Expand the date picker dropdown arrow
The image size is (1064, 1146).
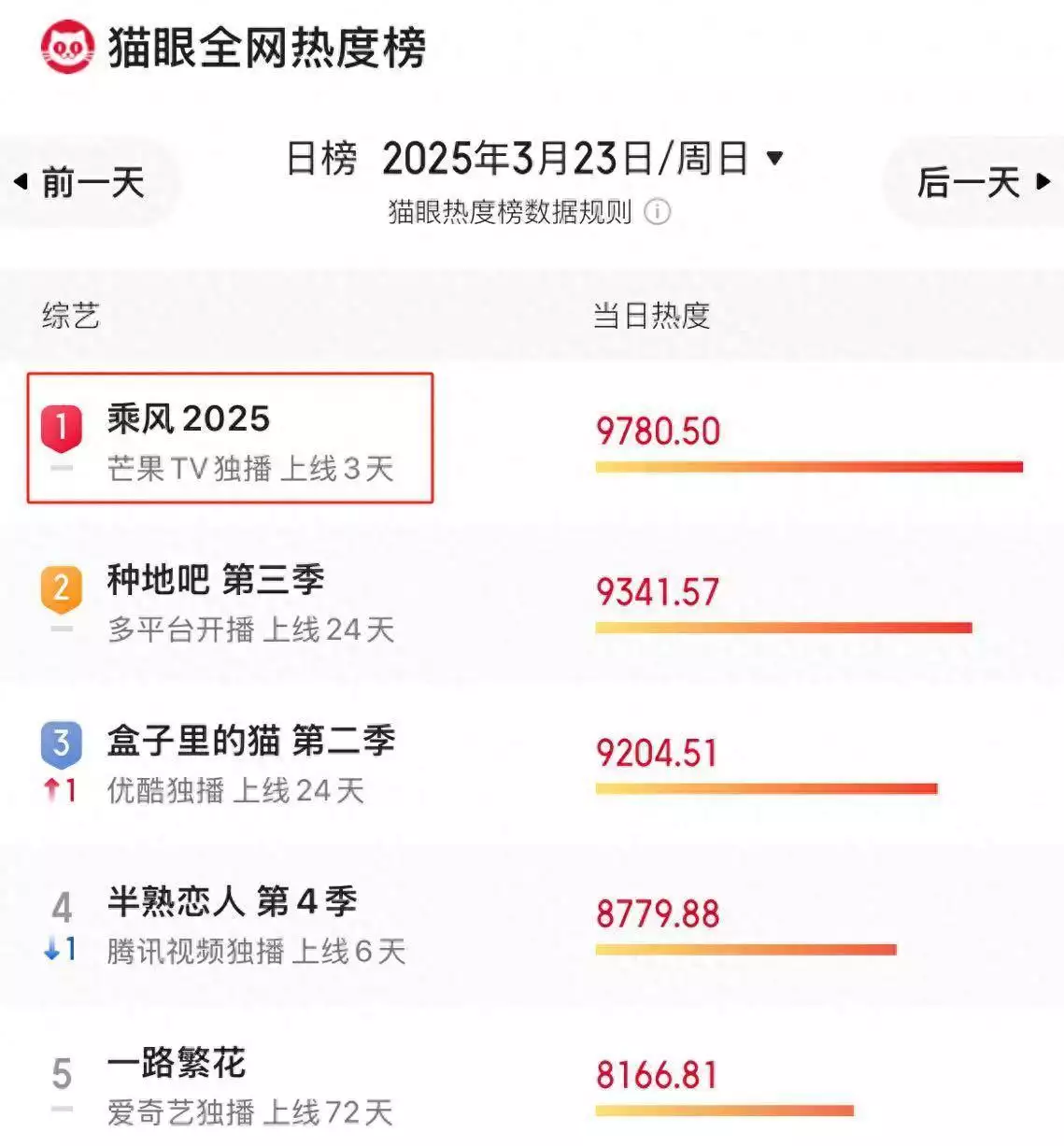pos(774,158)
